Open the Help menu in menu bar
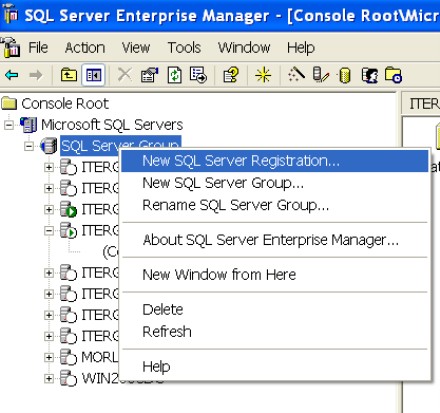Screen dimensions: 440x413 point(301,48)
